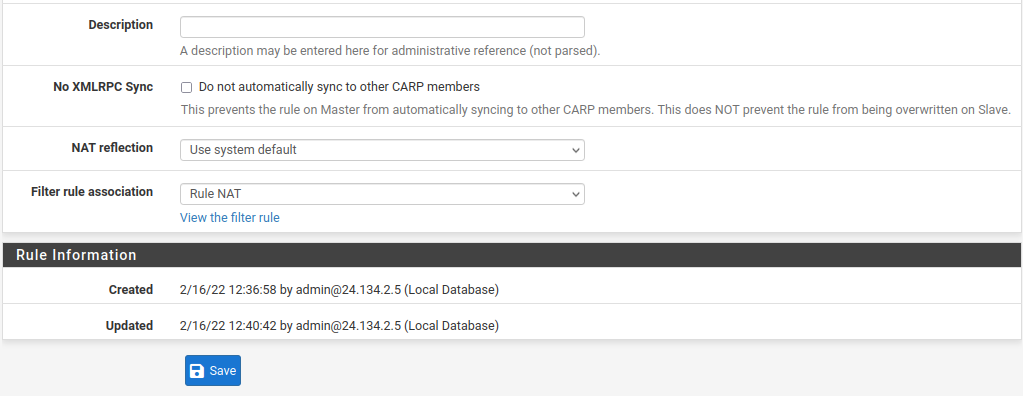
Task: Click the NAT reflection label
Action: (x=112, y=147)
